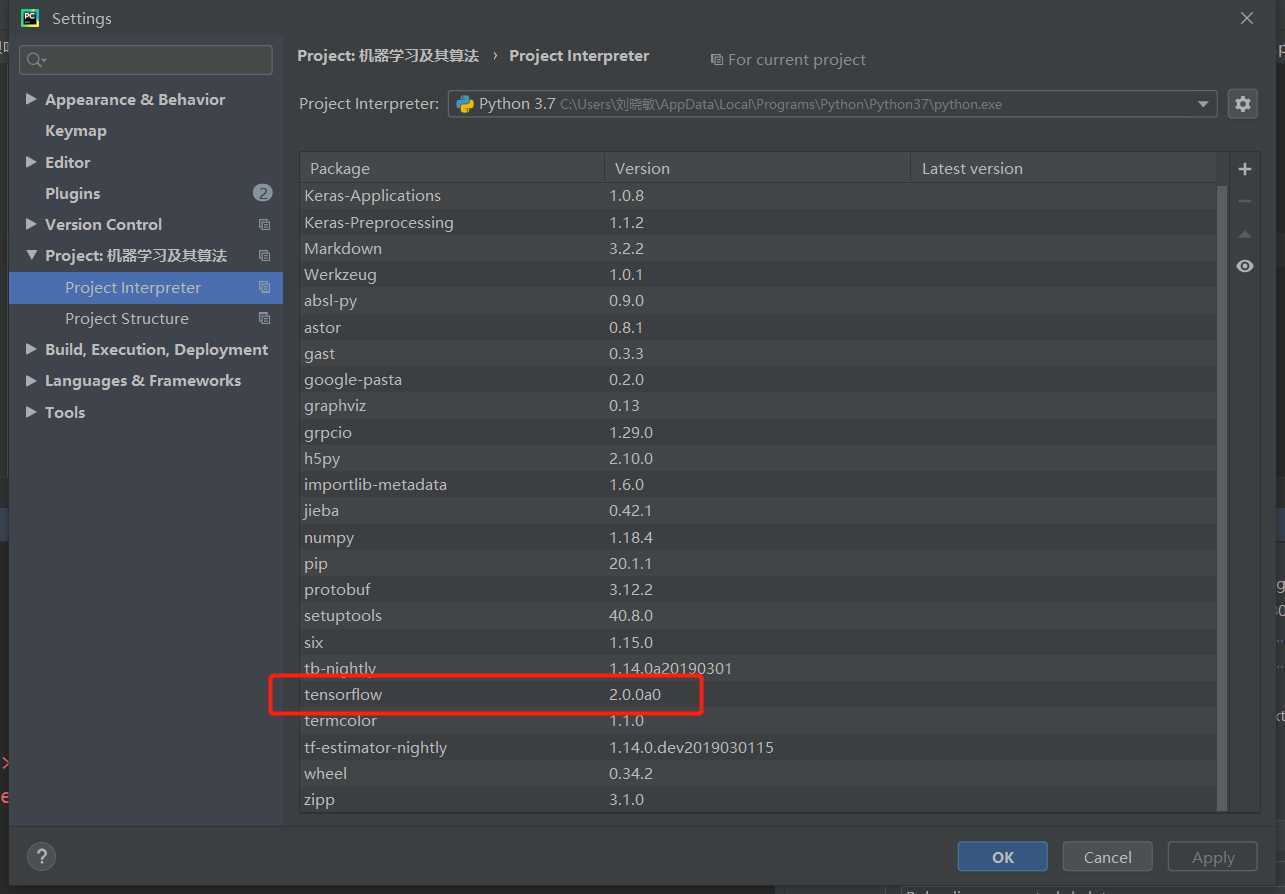Select the wheel package row
This screenshot has width=1285, height=894.
coord(758,773)
